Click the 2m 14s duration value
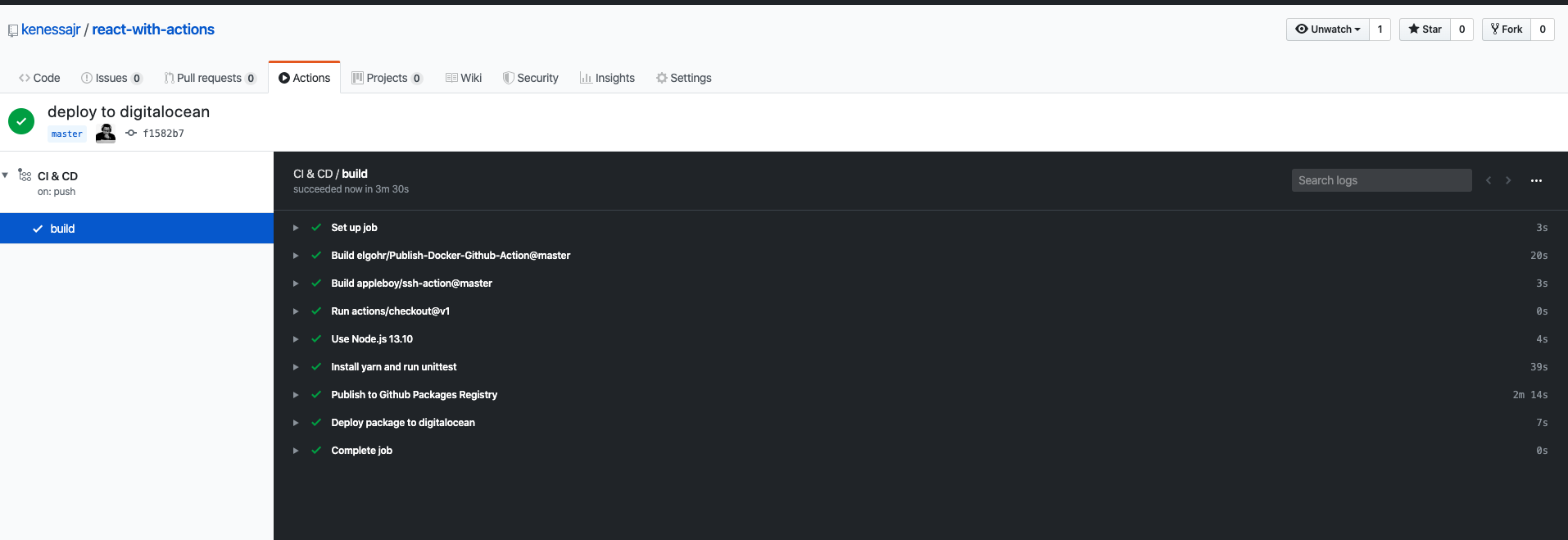The image size is (1568, 540). pyautogui.click(x=1529, y=395)
